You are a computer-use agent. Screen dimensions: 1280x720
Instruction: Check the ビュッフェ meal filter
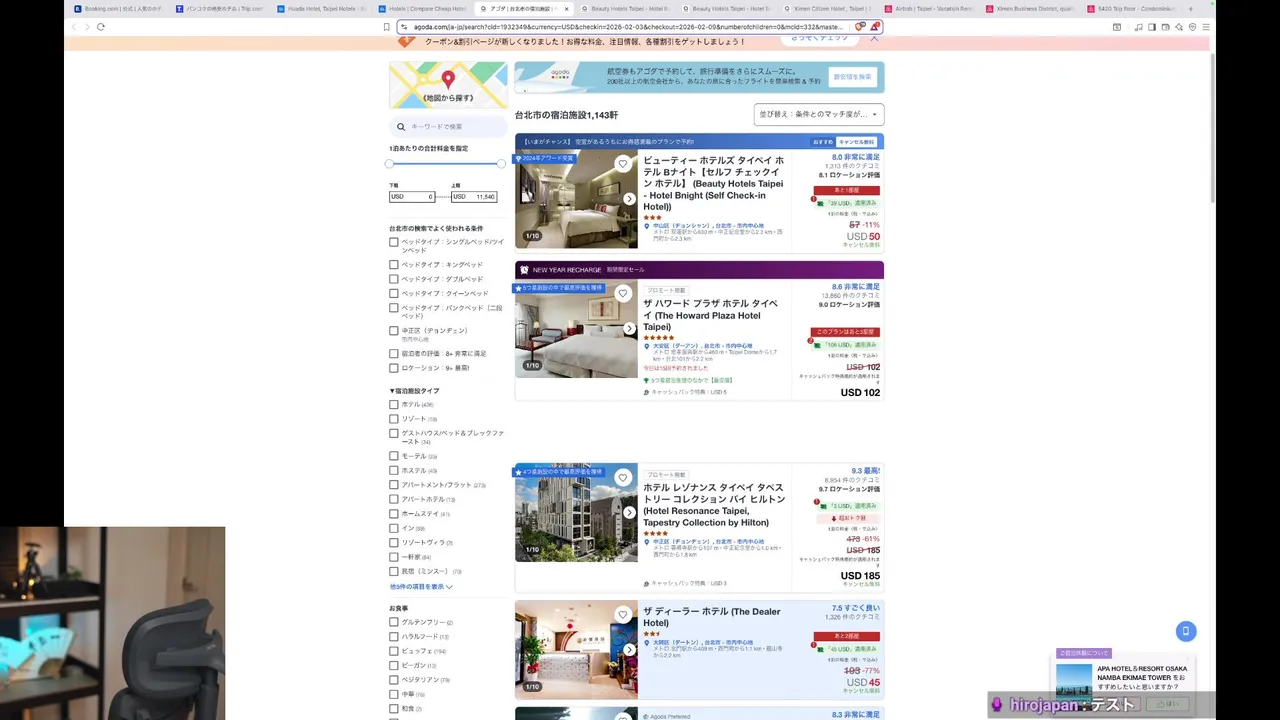pos(394,651)
